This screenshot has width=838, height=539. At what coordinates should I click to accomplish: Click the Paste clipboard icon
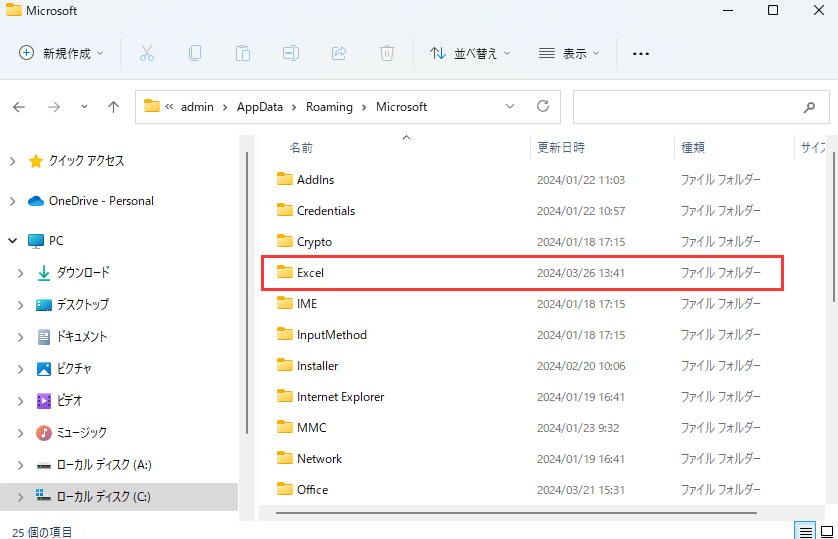[243, 53]
